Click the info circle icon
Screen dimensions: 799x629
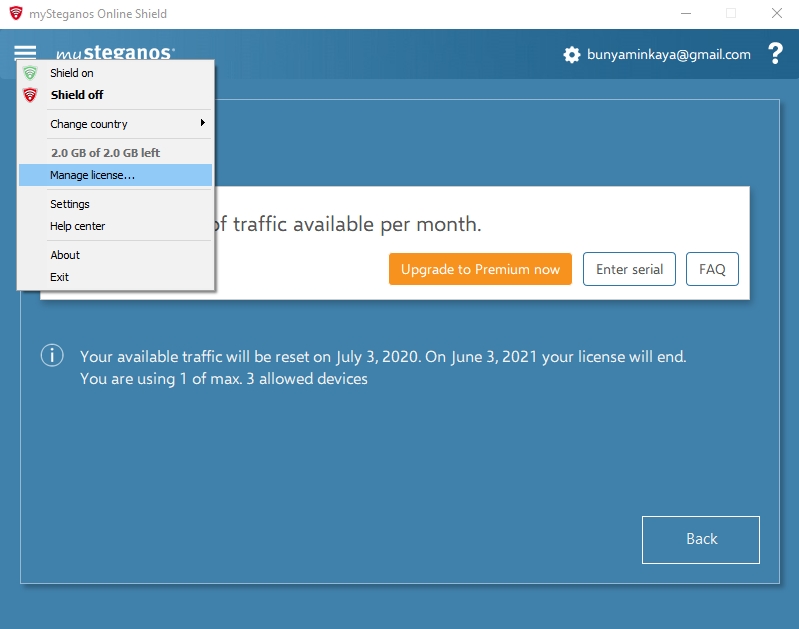point(52,355)
